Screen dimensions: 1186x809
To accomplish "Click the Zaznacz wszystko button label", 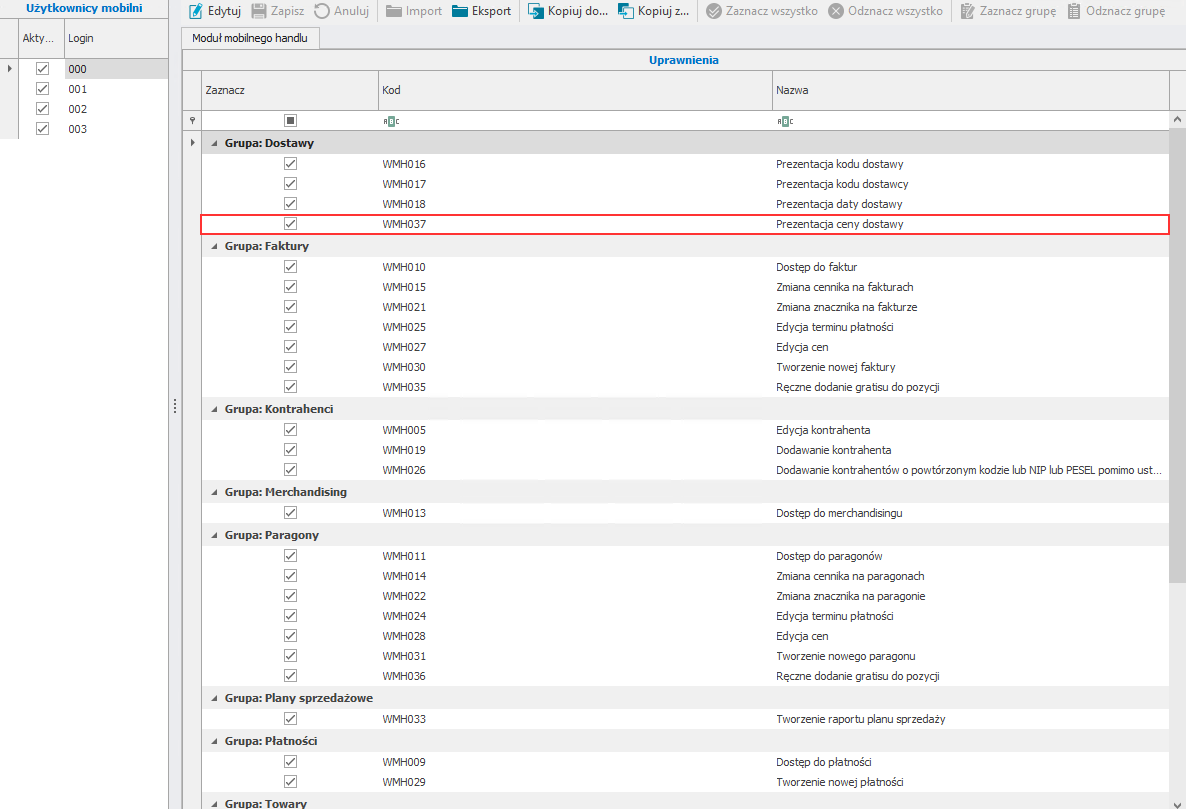I will click(x=772, y=11).
